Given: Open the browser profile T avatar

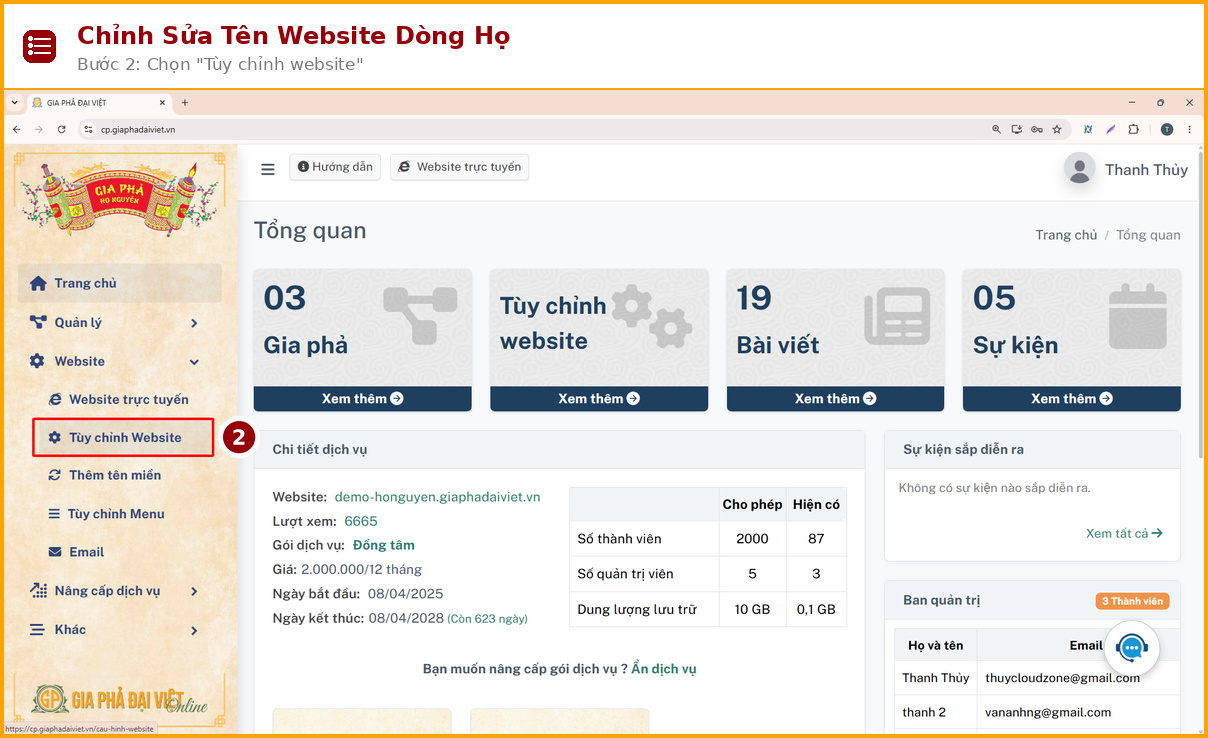Looking at the screenshot, I should tap(1166, 129).
